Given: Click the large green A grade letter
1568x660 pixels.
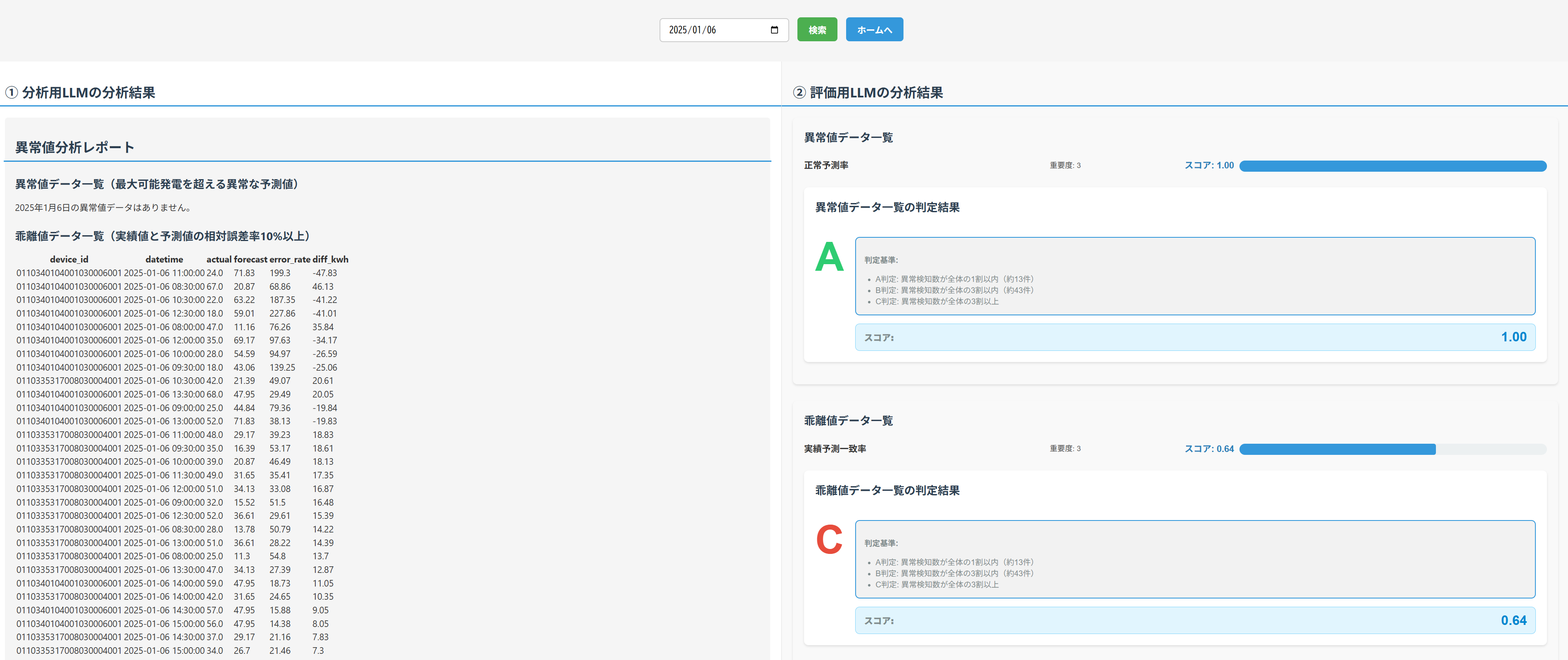Looking at the screenshot, I should click(829, 258).
